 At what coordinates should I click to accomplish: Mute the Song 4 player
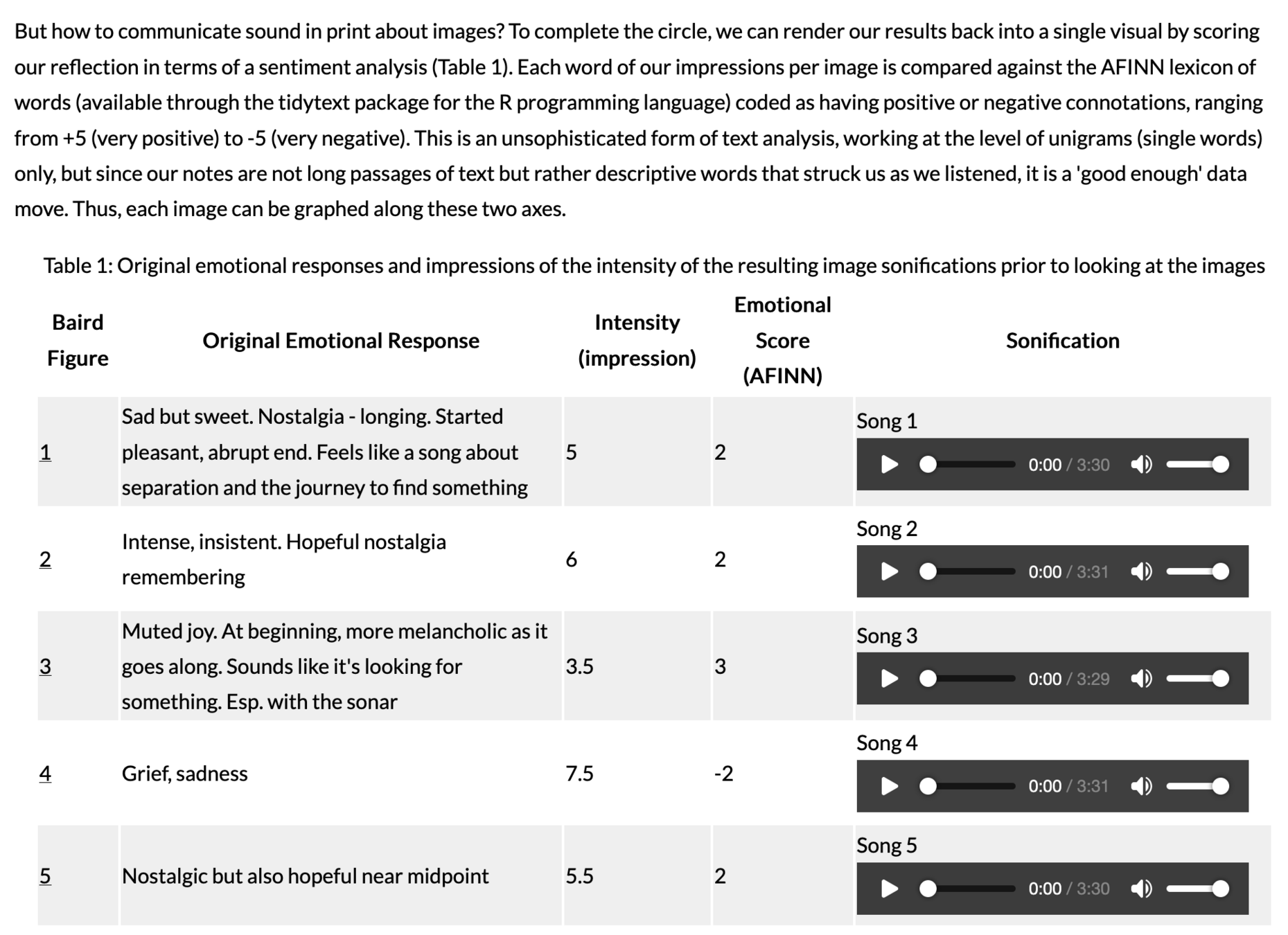click(1141, 786)
